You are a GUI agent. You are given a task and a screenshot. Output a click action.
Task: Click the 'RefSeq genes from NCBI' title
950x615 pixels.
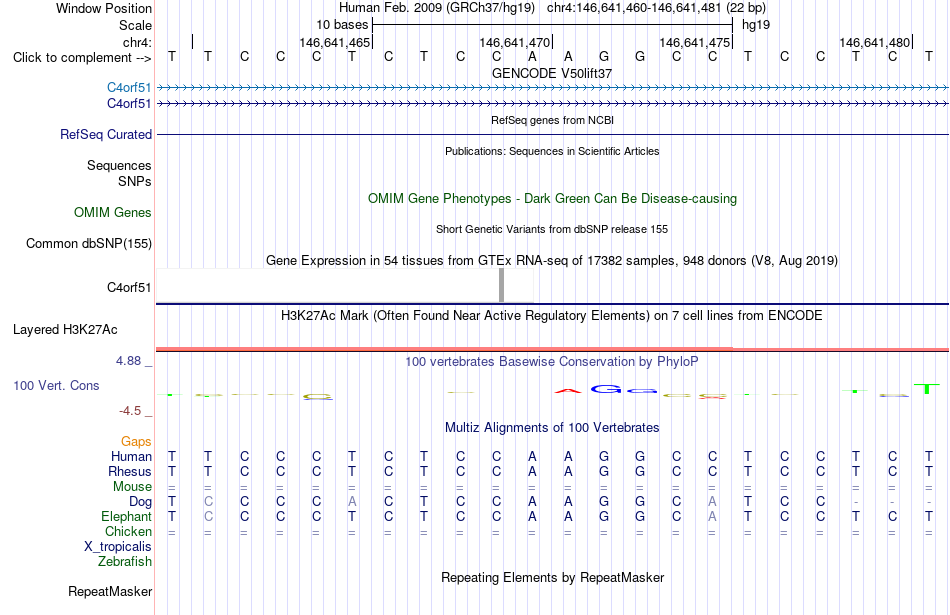(552, 120)
